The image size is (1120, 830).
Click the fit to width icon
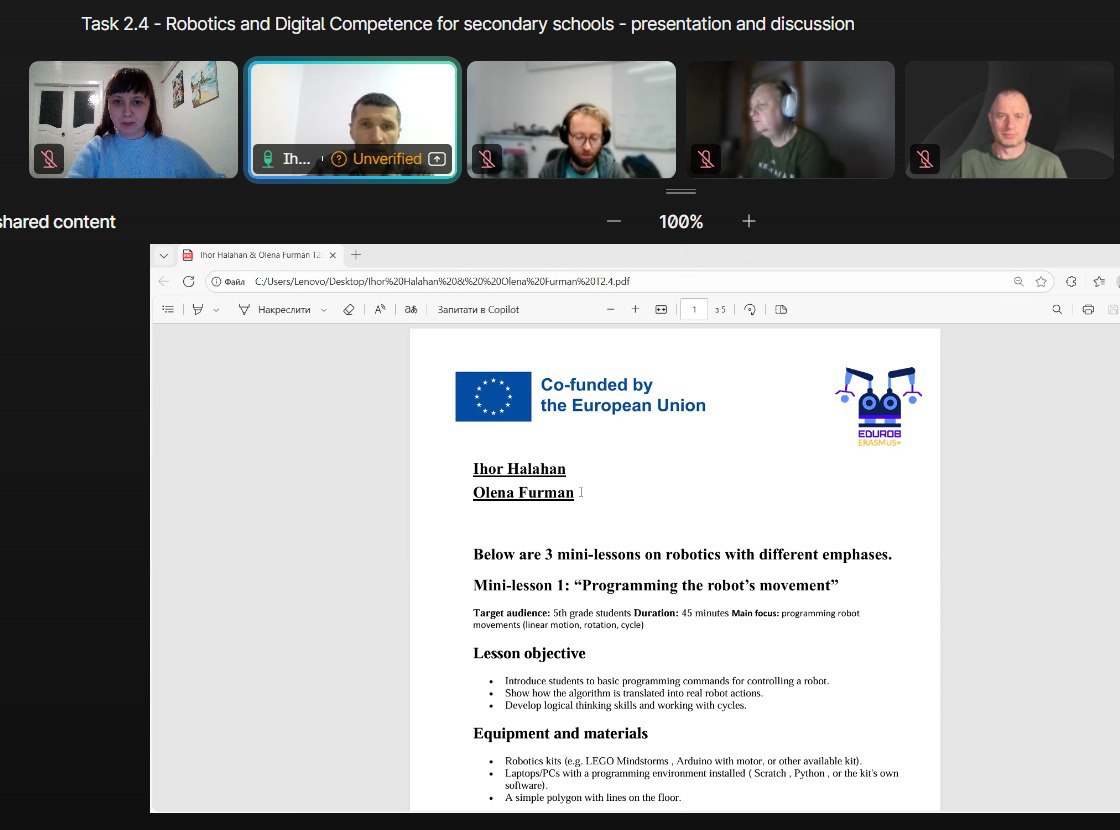coord(660,310)
